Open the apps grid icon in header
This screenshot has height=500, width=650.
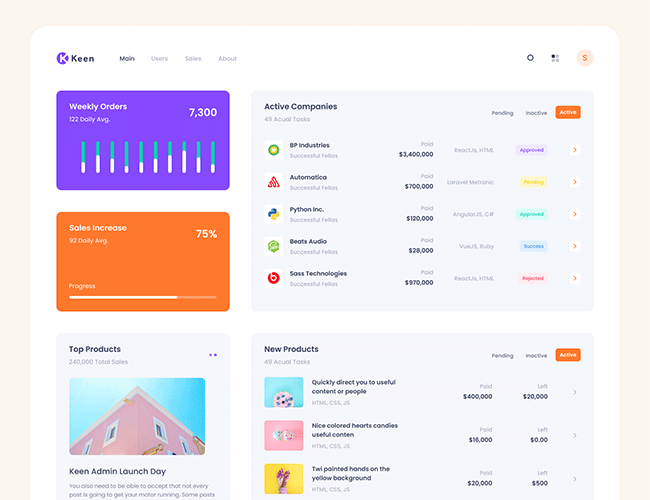[555, 58]
